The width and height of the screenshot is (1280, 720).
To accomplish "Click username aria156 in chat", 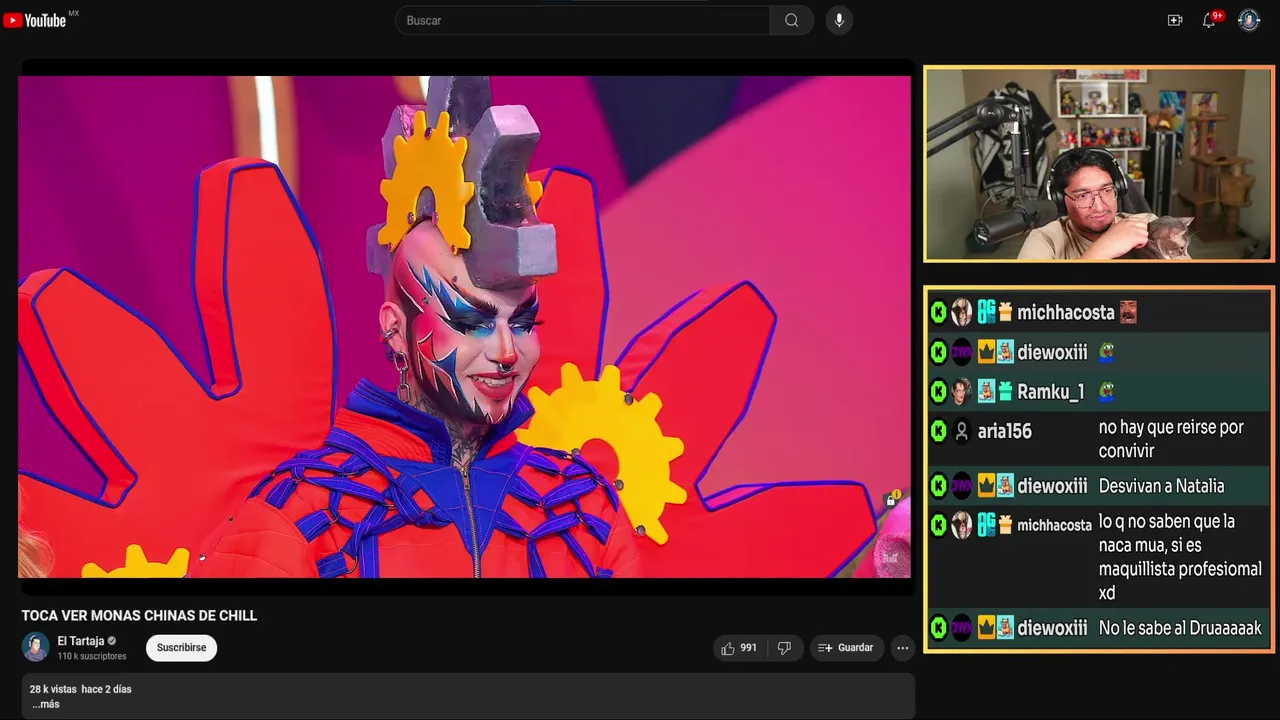I will 1004,431.
